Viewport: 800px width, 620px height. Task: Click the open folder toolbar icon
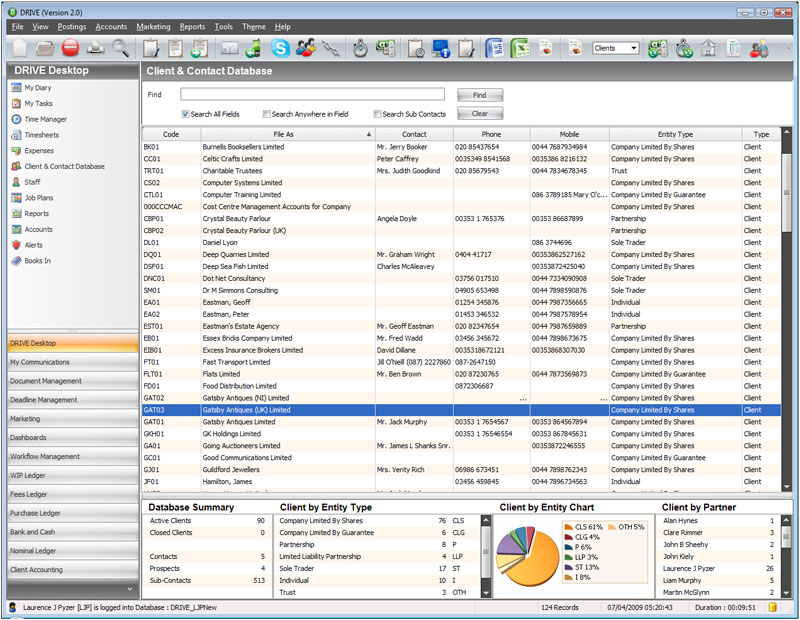(45, 48)
